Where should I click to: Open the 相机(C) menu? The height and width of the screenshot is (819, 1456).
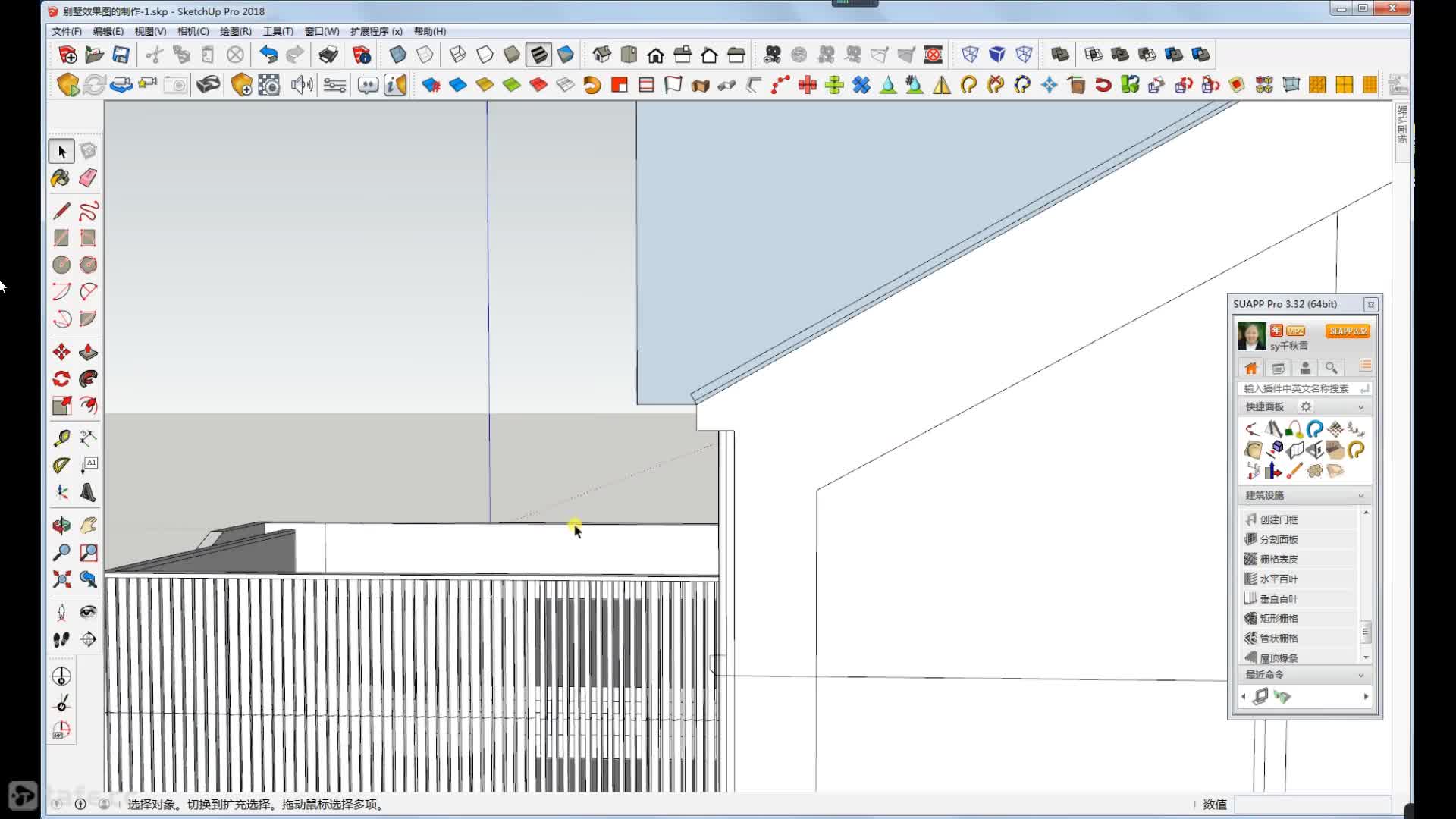tap(193, 31)
